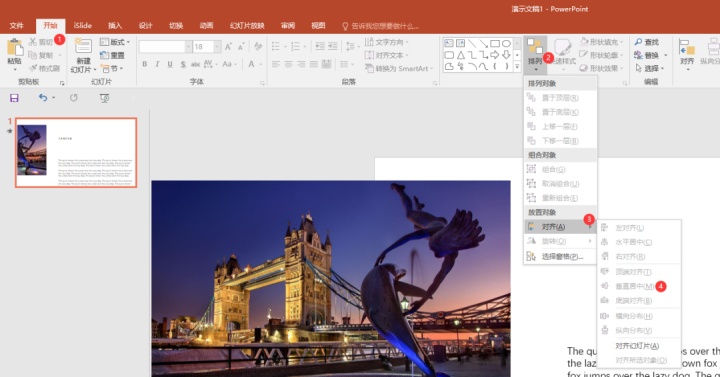The image size is (720, 377).
Task: Toggle strikethrough (abc) formatting
Action: point(195,64)
